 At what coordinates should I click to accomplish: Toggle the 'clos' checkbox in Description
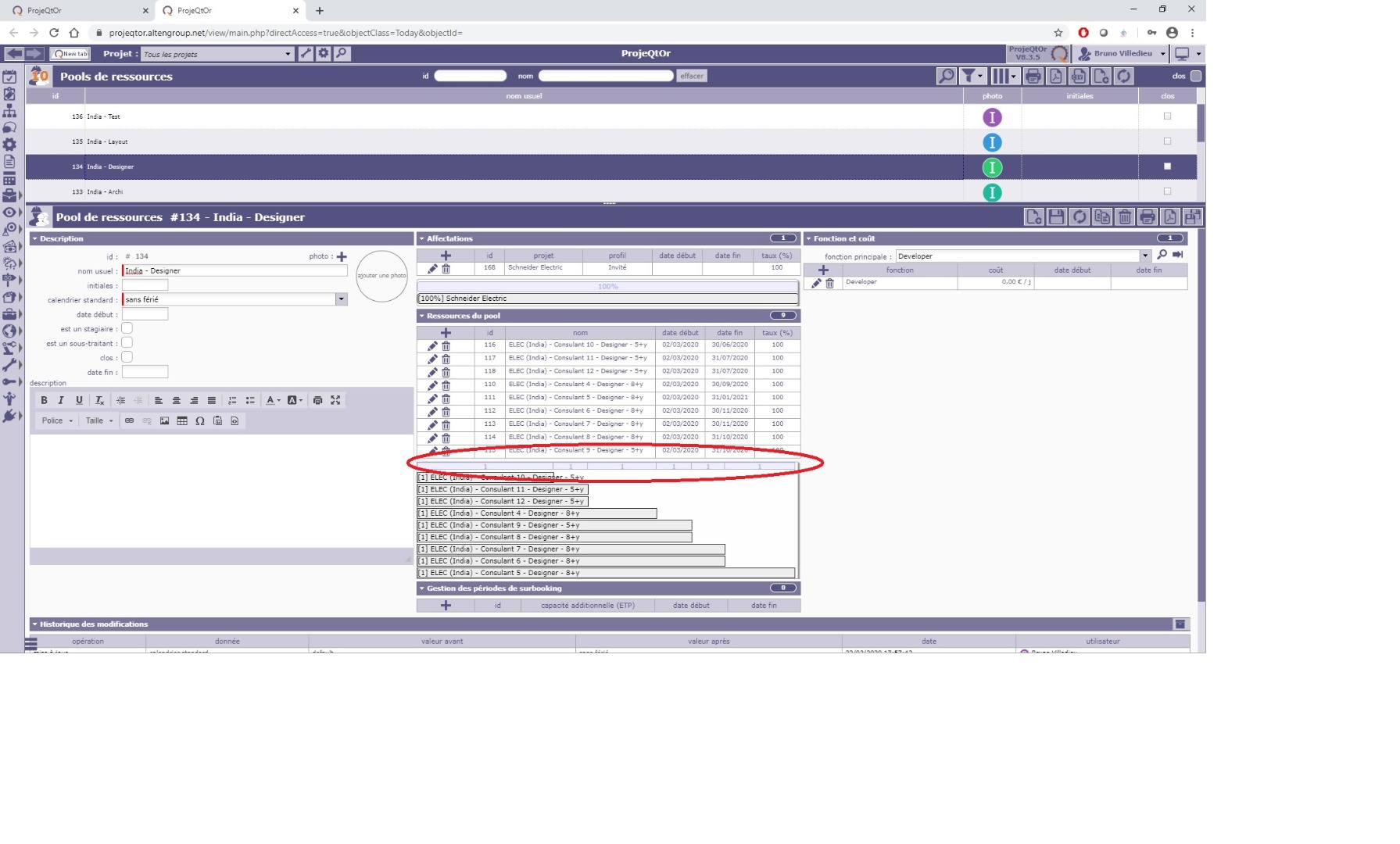127,357
